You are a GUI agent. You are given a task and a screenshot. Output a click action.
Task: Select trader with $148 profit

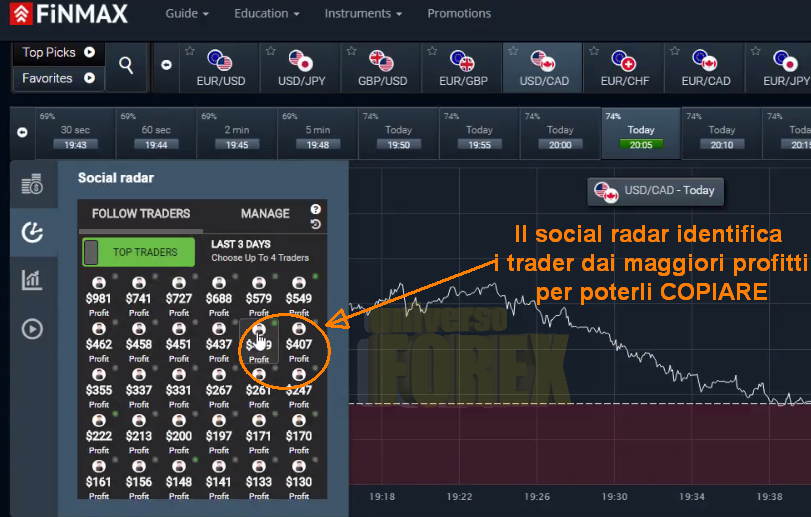(178, 480)
